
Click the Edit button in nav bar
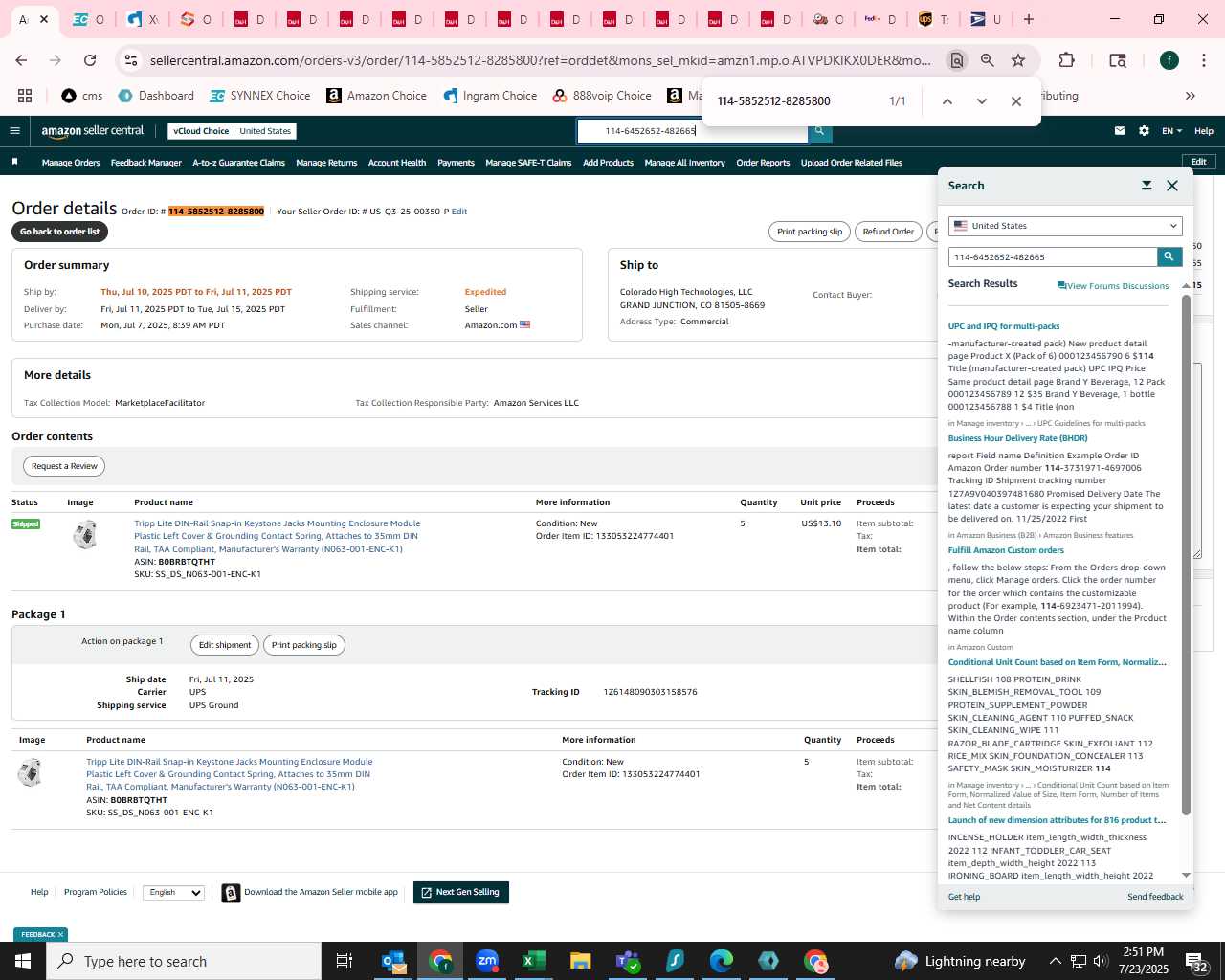1199,162
